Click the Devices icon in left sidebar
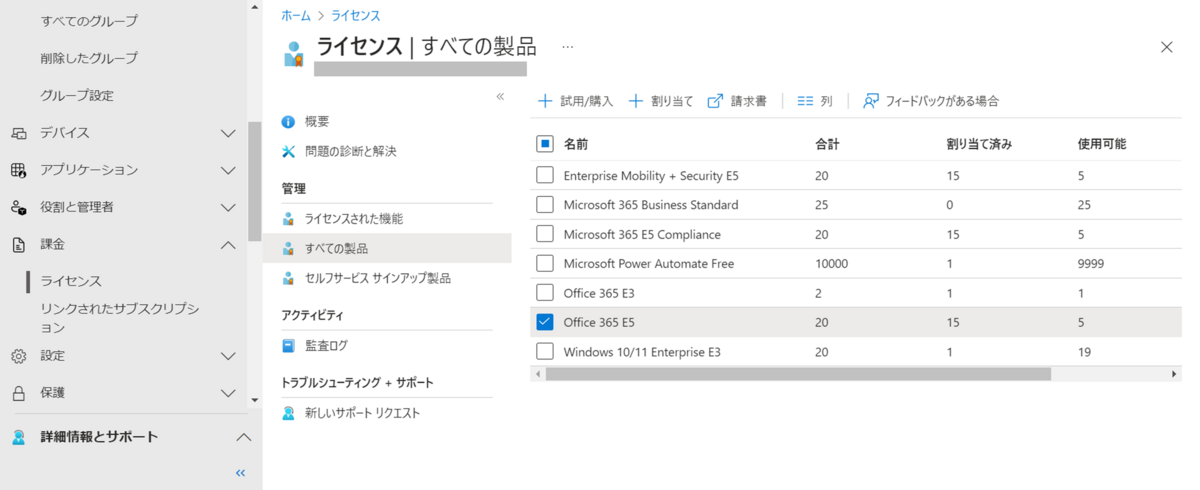Image resolution: width=1200 pixels, height=490 pixels. point(18,133)
